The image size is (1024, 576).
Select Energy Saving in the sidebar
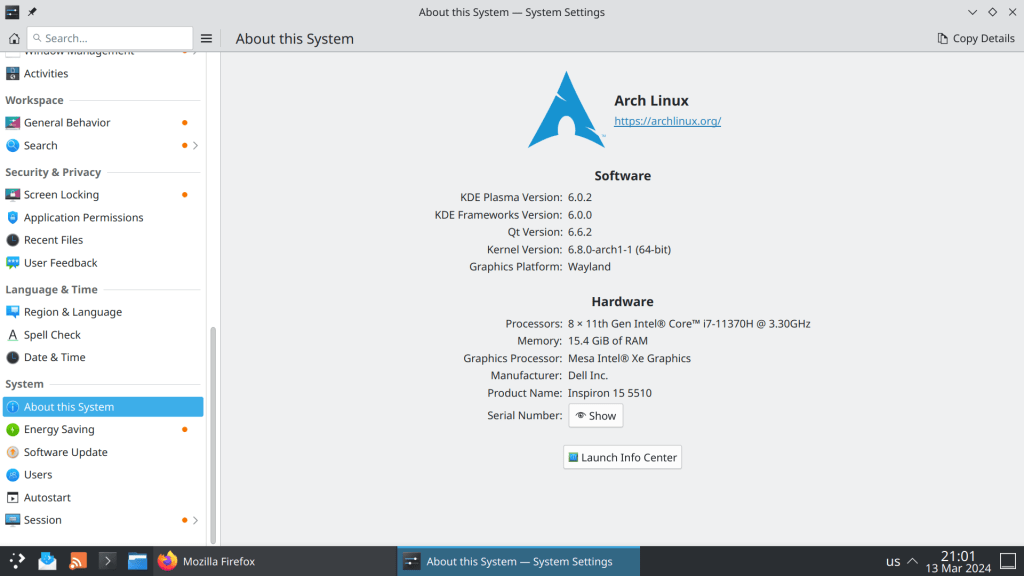coord(59,430)
